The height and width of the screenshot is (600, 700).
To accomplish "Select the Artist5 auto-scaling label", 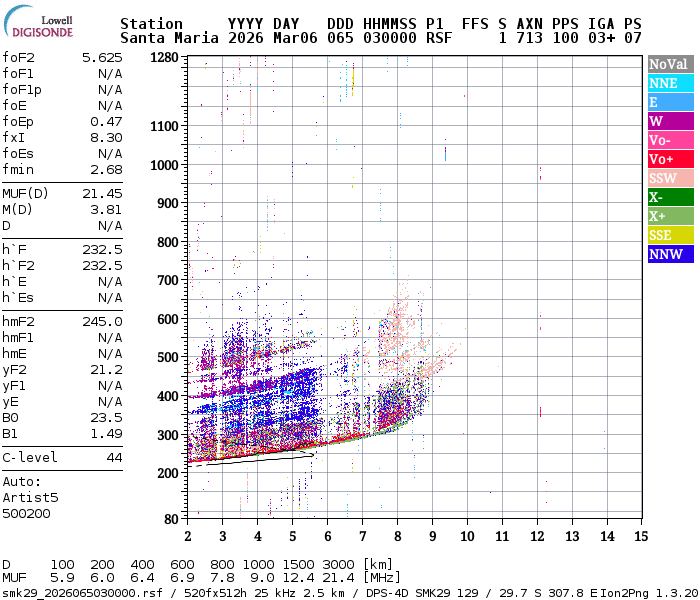I will click(x=30, y=497).
